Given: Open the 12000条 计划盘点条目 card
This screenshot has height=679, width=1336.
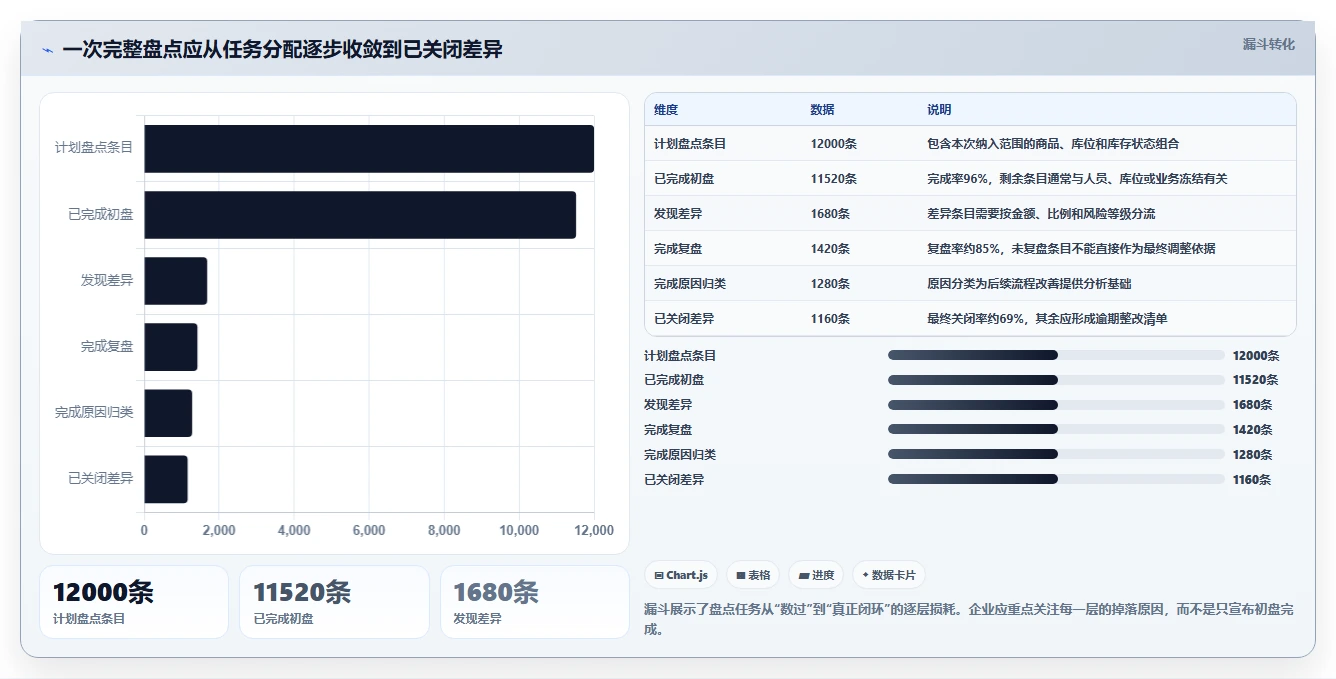Looking at the screenshot, I should pos(134,602).
